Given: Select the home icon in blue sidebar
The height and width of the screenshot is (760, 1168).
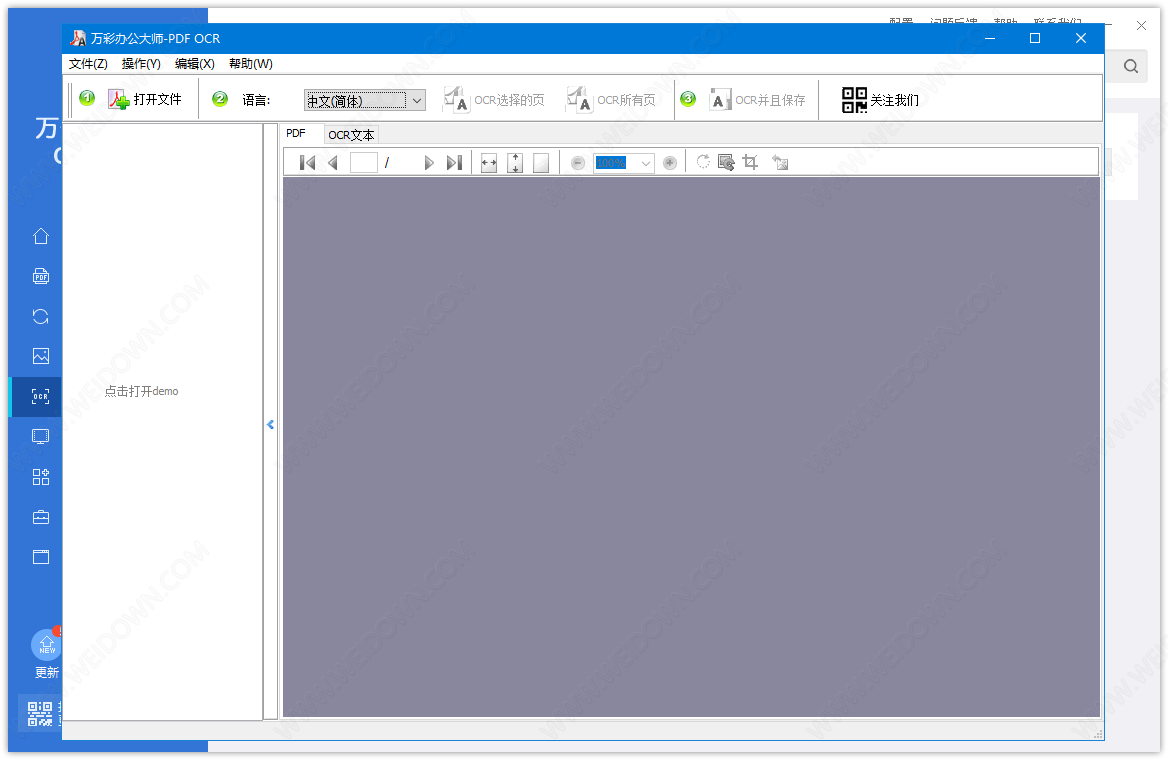Looking at the screenshot, I should pos(41,236).
